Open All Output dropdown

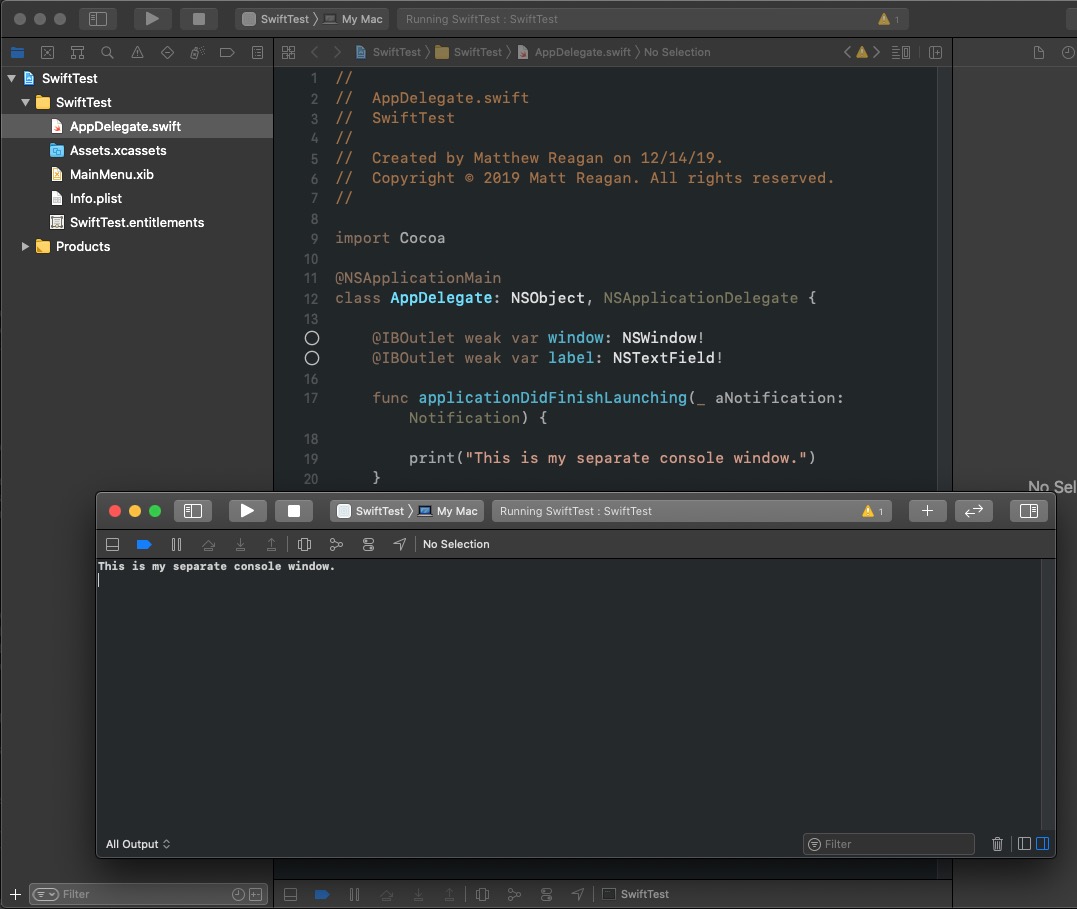[138, 844]
